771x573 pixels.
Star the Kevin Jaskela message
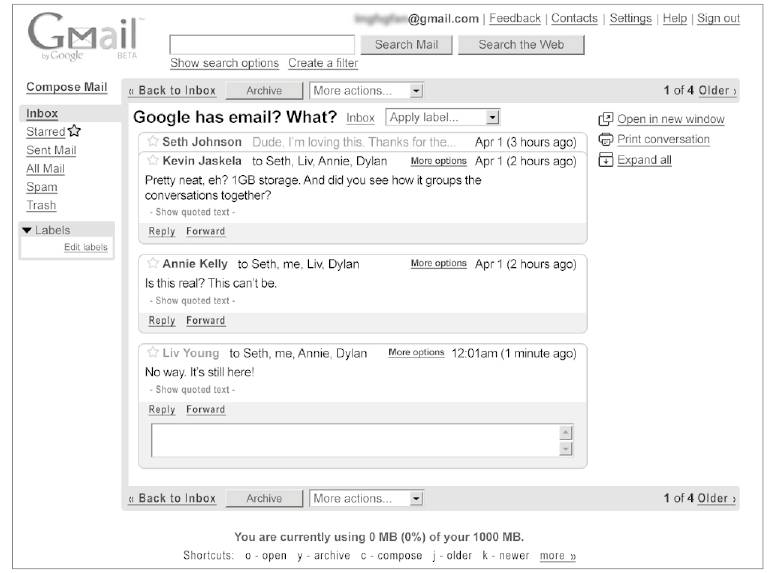[153, 161]
